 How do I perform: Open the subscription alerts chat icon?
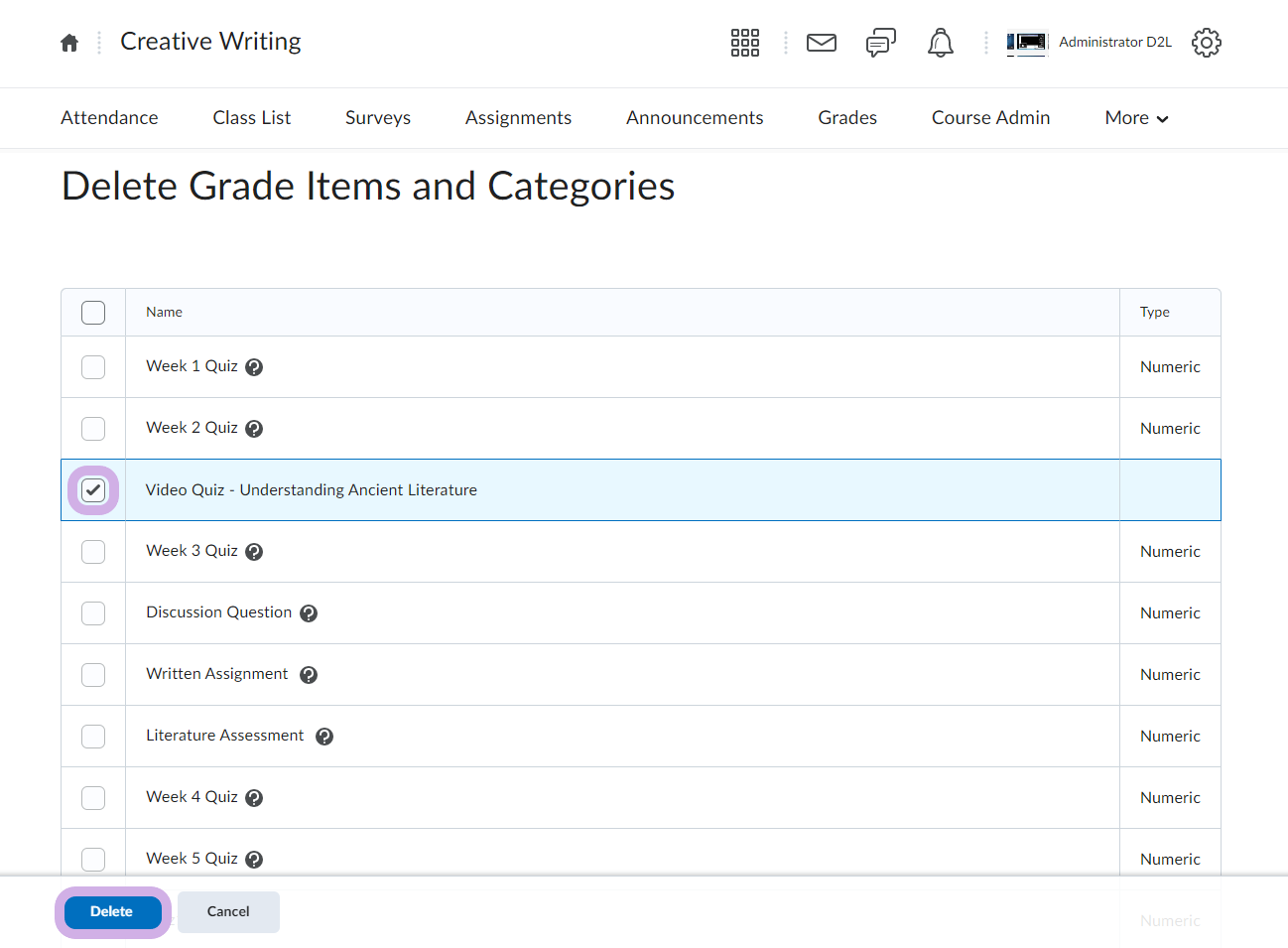[880, 43]
